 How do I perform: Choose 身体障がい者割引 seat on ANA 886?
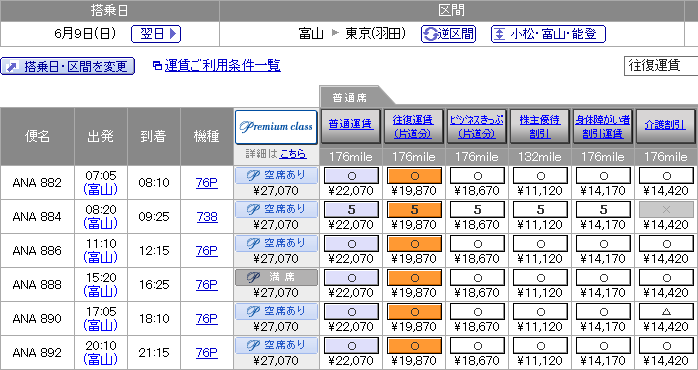(x=603, y=244)
